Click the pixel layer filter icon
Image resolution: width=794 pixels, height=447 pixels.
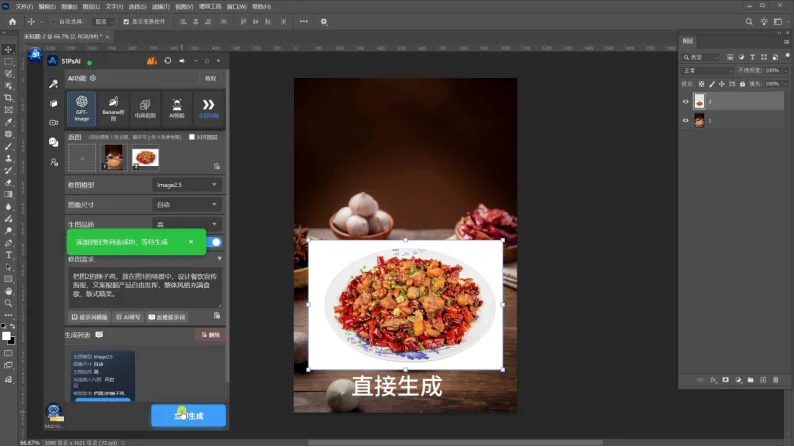[x=730, y=57]
